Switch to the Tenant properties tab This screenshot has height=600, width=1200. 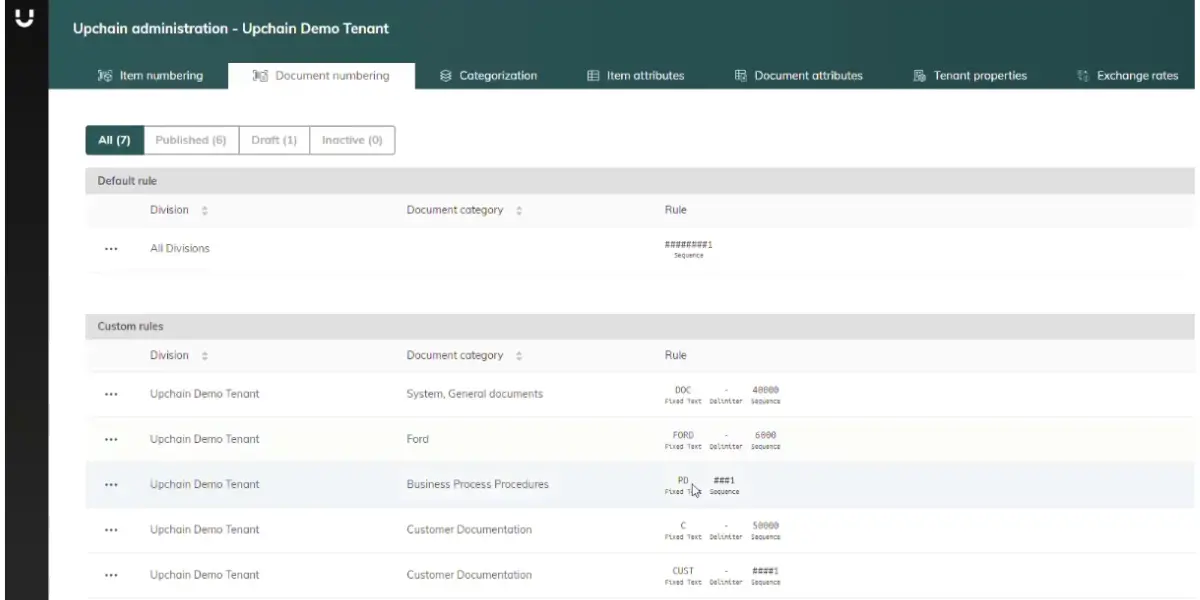pos(970,76)
